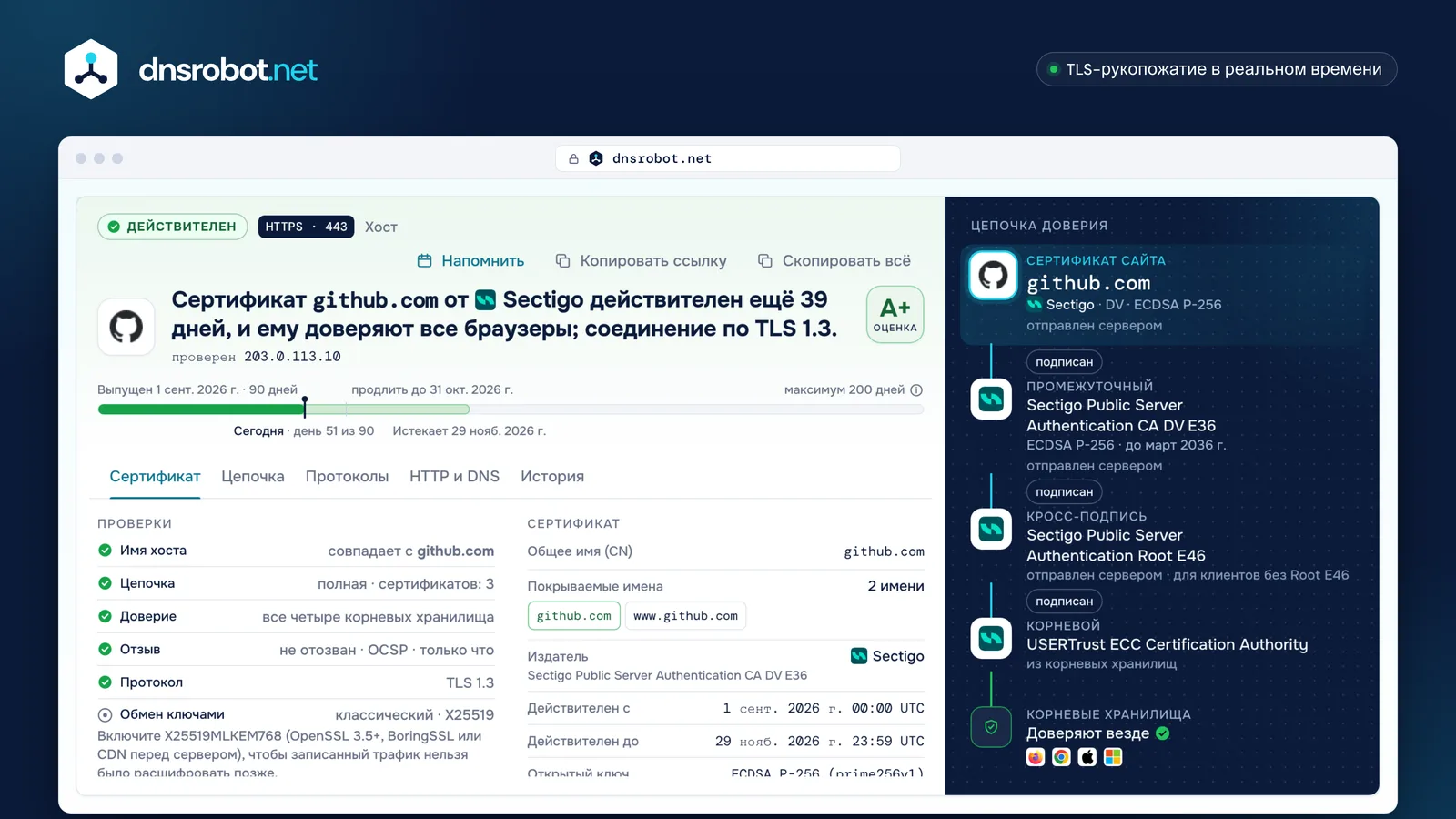This screenshot has width=1456, height=819.
Task: Click the Sectigo icon for Кросс-подпись certificate
Action: (x=991, y=529)
